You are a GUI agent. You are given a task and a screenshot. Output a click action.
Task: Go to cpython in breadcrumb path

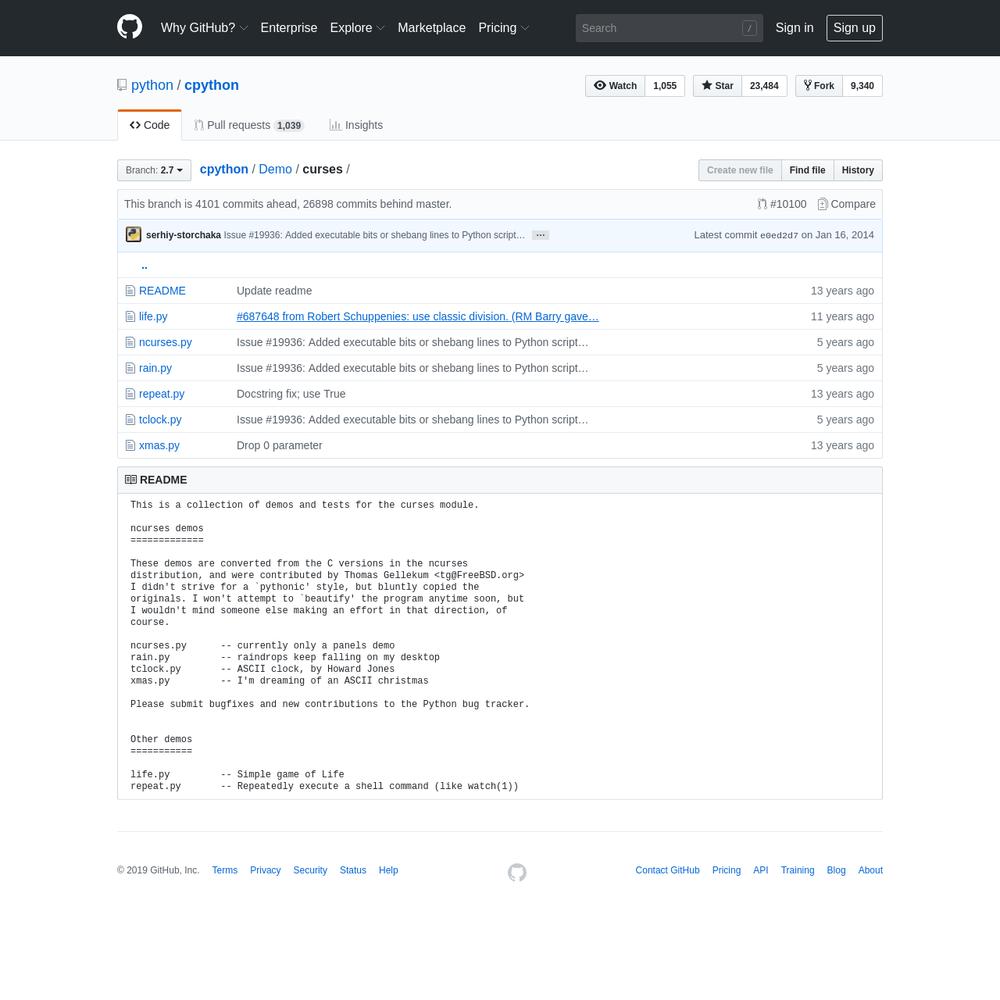224,169
